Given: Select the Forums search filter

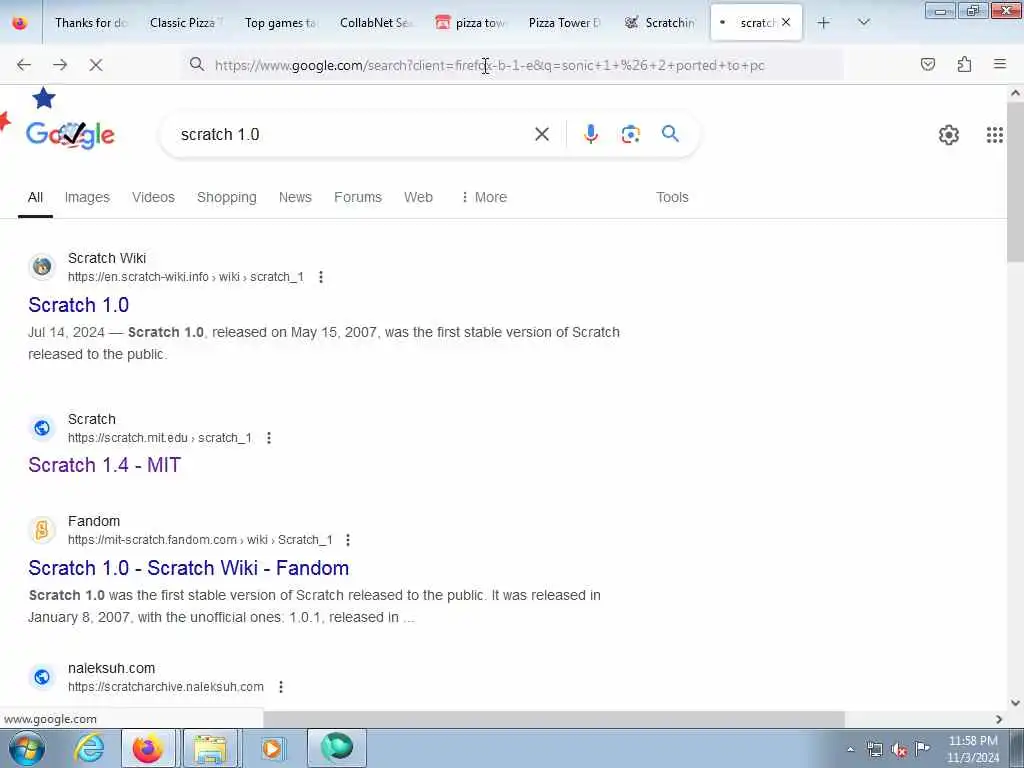Looking at the screenshot, I should [x=358, y=197].
